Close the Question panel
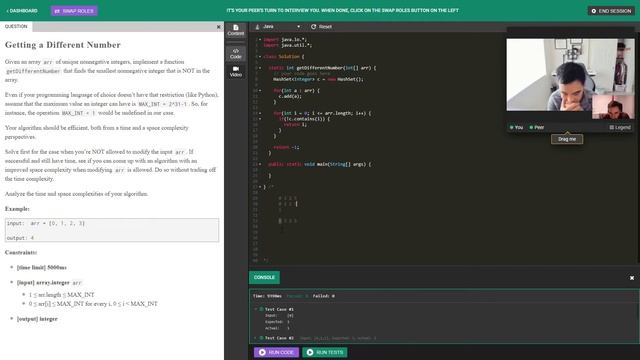The image size is (640, 360). 218,27
